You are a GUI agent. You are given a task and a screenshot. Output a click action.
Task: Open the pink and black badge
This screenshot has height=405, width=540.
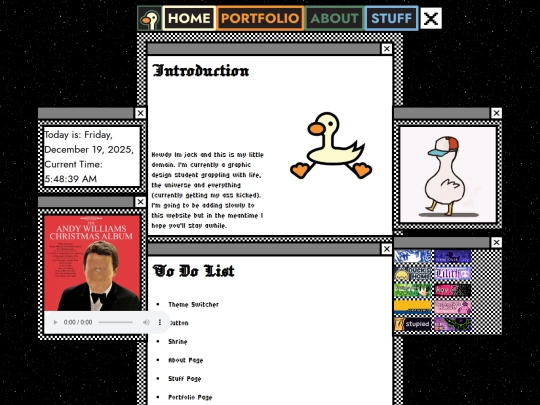[453, 290]
